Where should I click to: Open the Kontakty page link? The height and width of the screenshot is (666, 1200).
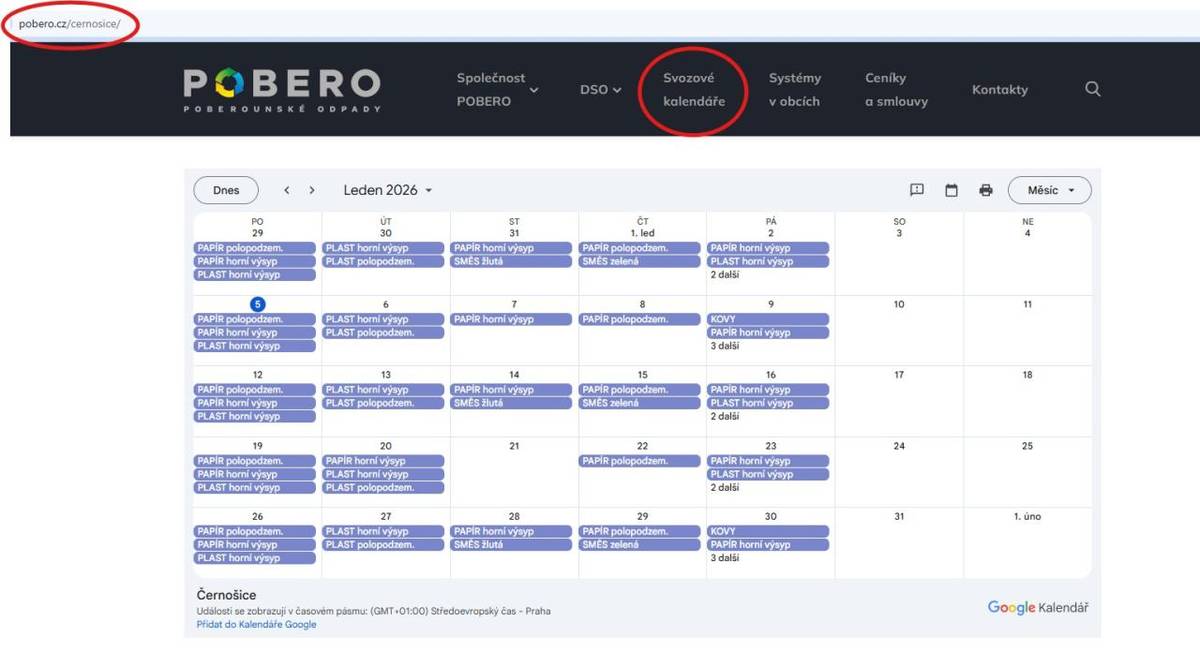click(1000, 89)
